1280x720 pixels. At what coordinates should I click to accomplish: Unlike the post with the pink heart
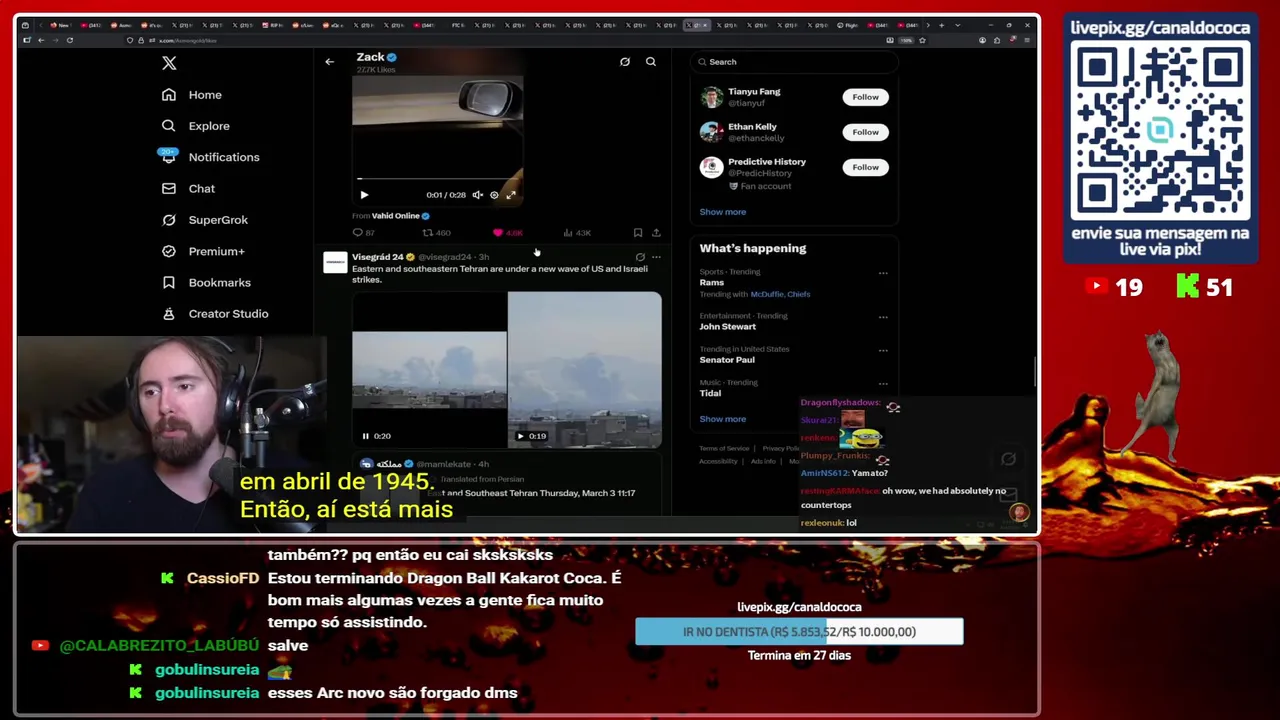(507, 233)
